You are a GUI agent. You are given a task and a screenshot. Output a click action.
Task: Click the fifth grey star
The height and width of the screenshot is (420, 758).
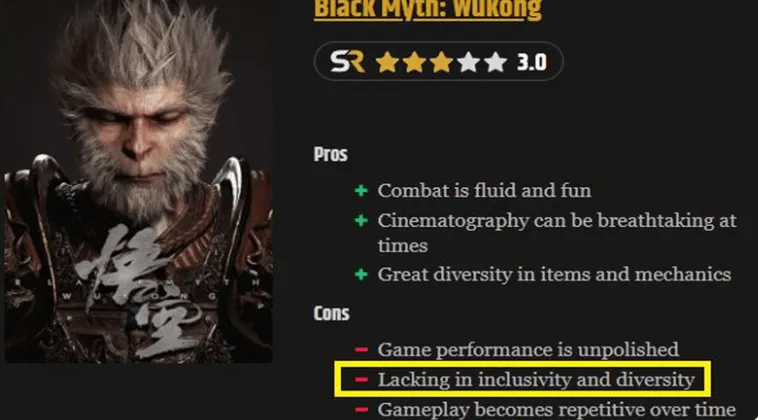pyautogui.click(x=496, y=62)
